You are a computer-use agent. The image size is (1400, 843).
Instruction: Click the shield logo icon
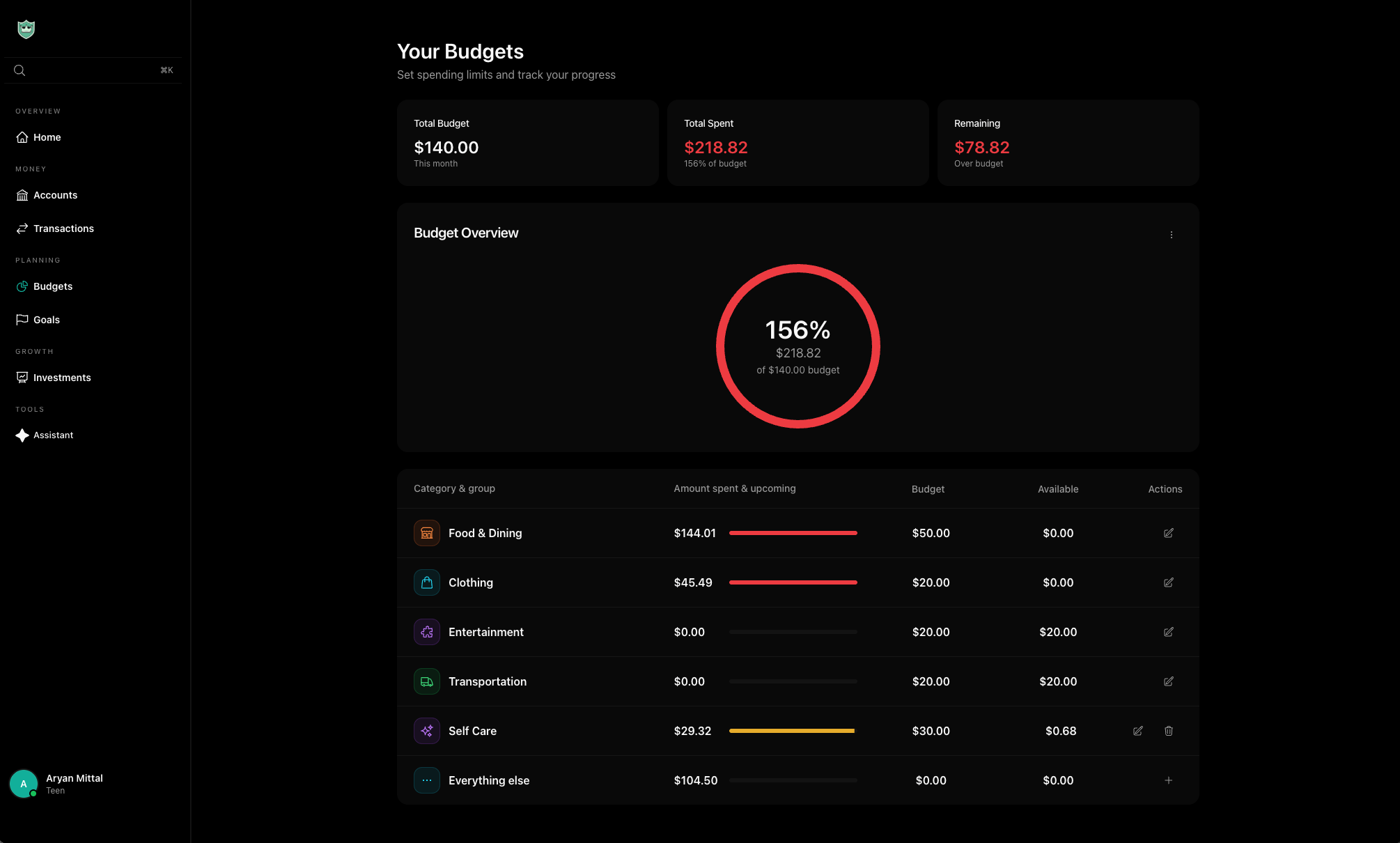(x=26, y=29)
